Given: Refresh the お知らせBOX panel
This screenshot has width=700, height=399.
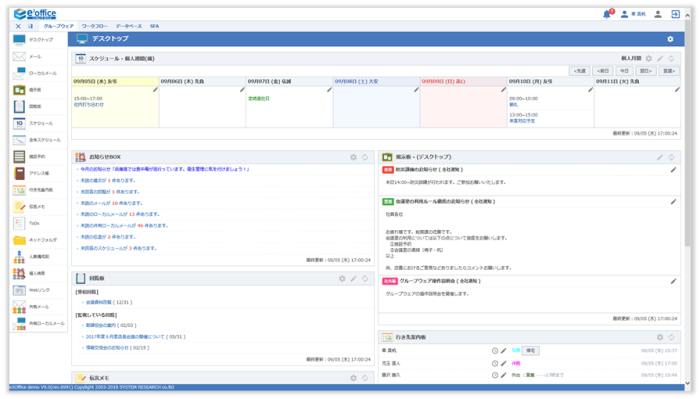Looking at the screenshot, I should click(x=365, y=157).
